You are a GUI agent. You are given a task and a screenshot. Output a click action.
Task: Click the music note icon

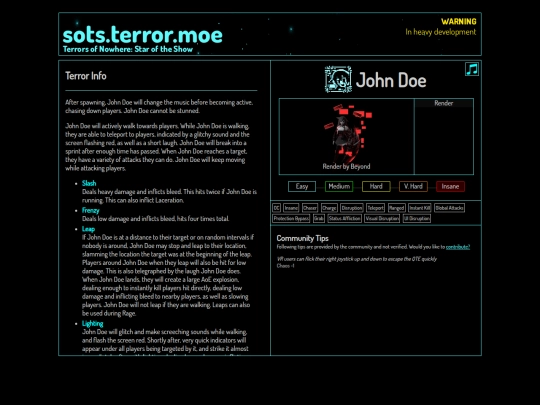pyautogui.click(x=472, y=69)
